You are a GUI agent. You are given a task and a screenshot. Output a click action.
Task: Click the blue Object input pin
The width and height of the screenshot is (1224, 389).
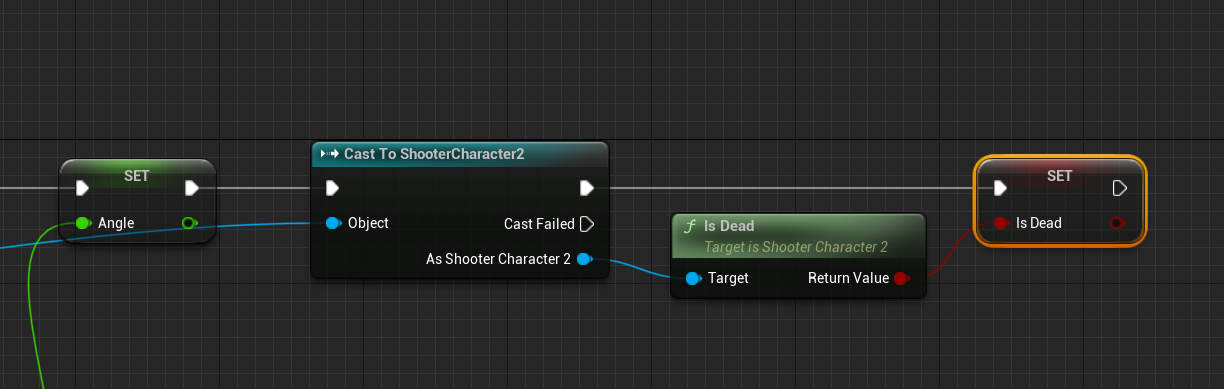click(x=334, y=223)
